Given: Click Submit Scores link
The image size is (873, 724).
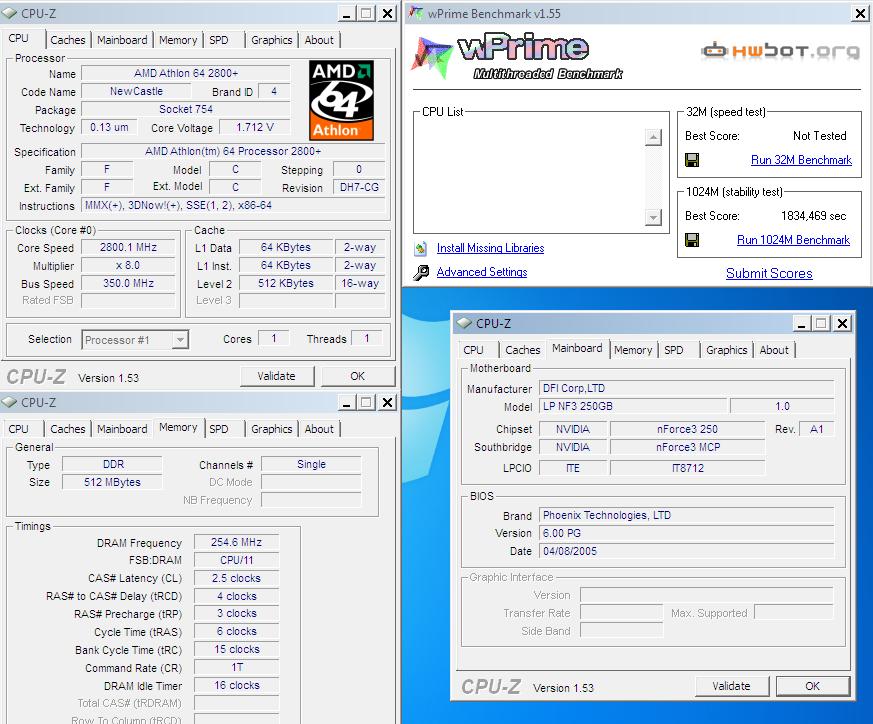Looking at the screenshot, I should [x=769, y=273].
